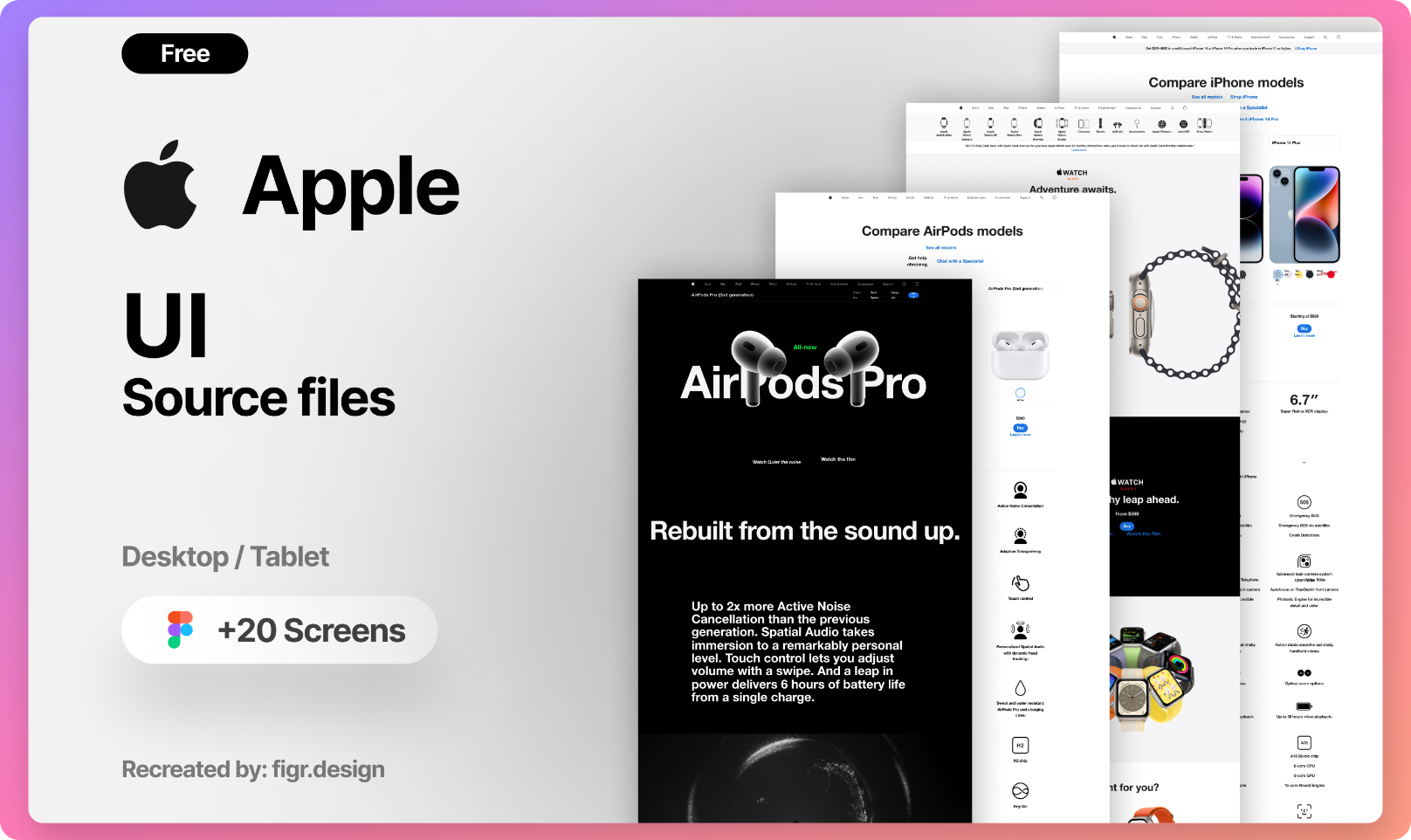Click Rebuilt from the sound up text
The image size is (1411, 840).
[x=805, y=531]
